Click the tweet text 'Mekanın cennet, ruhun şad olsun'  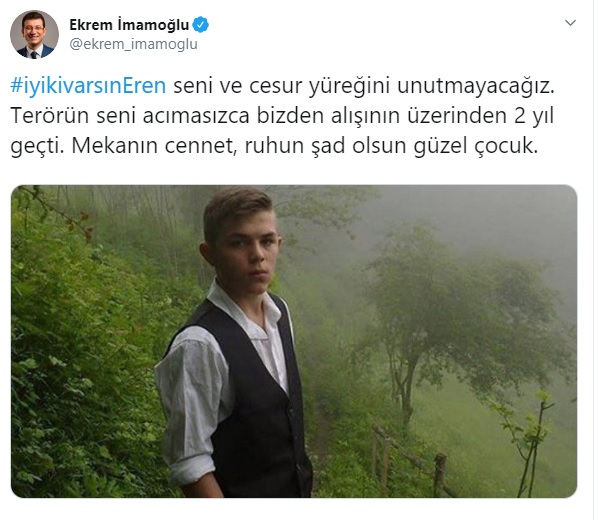point(239,146)
